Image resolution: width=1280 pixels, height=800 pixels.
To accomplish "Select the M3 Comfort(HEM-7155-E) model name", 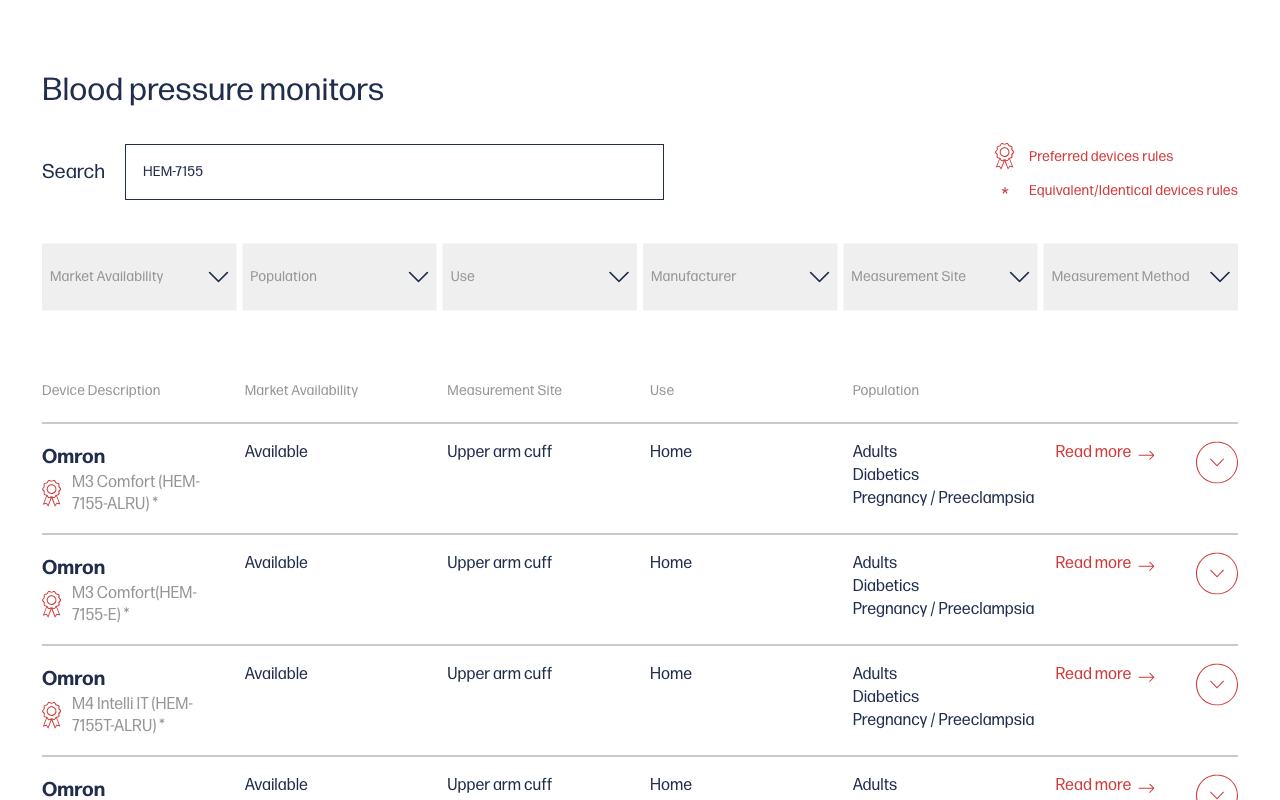I will click(134, 603).
